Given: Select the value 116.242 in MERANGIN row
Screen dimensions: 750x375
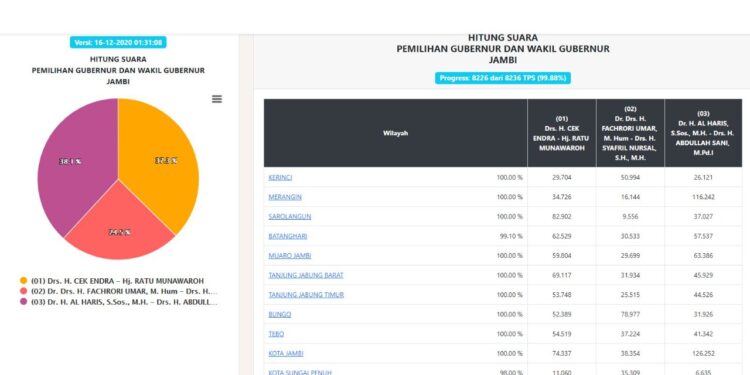Looking at the screenshot, I should click(703, 197).
